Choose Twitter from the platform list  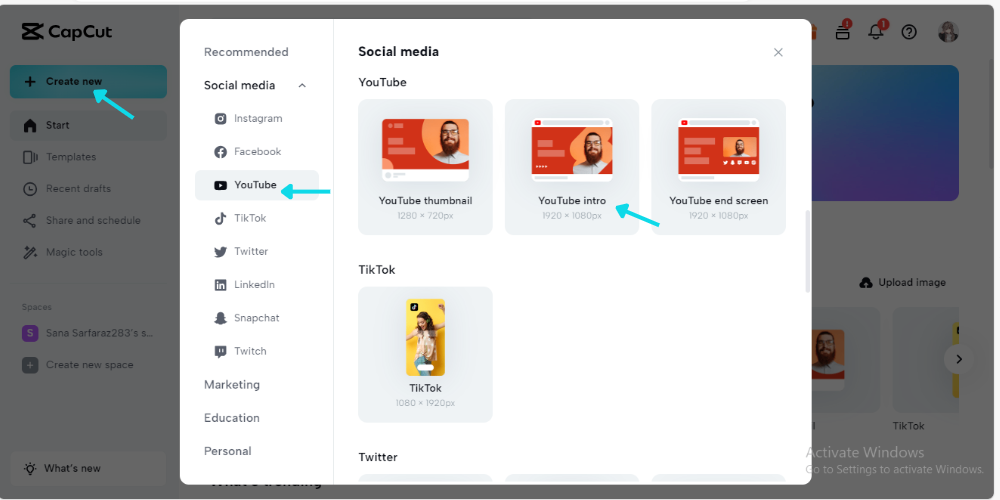point(257,251)
